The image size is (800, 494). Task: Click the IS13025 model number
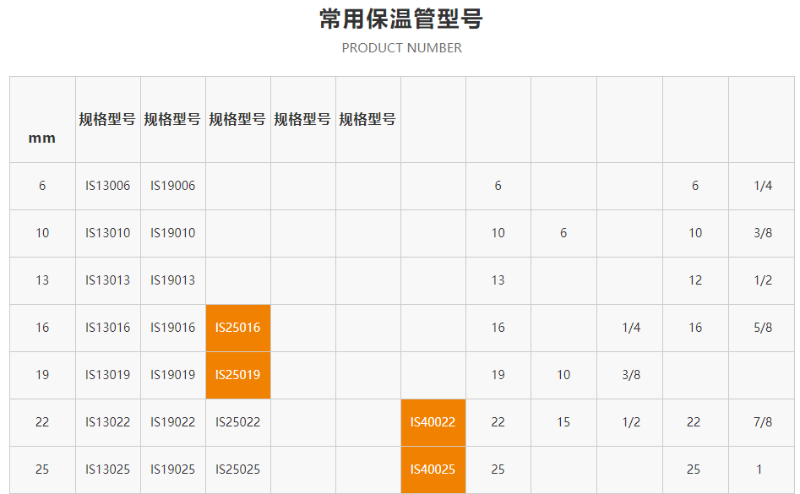point(107,469)
